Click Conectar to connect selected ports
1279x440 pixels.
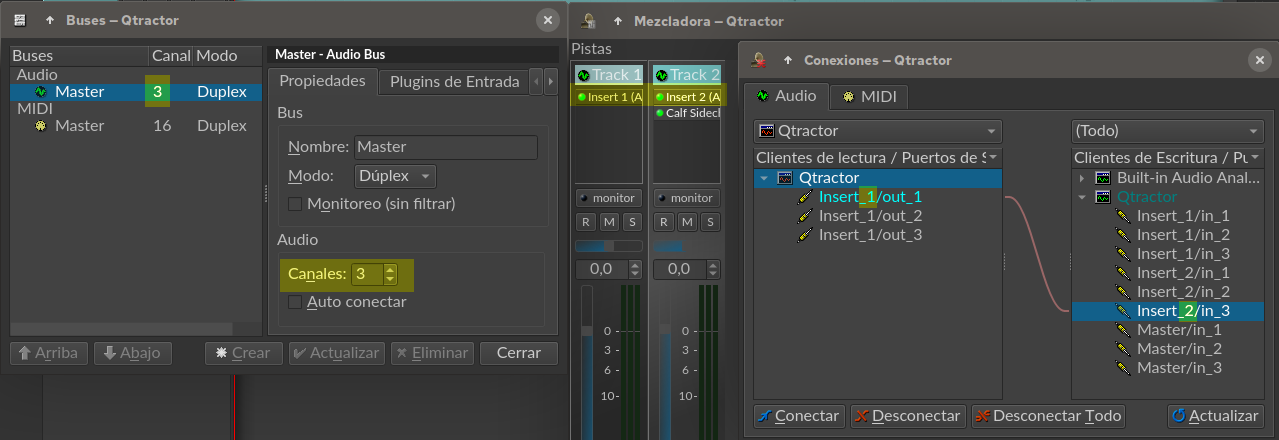pos(799,416)
